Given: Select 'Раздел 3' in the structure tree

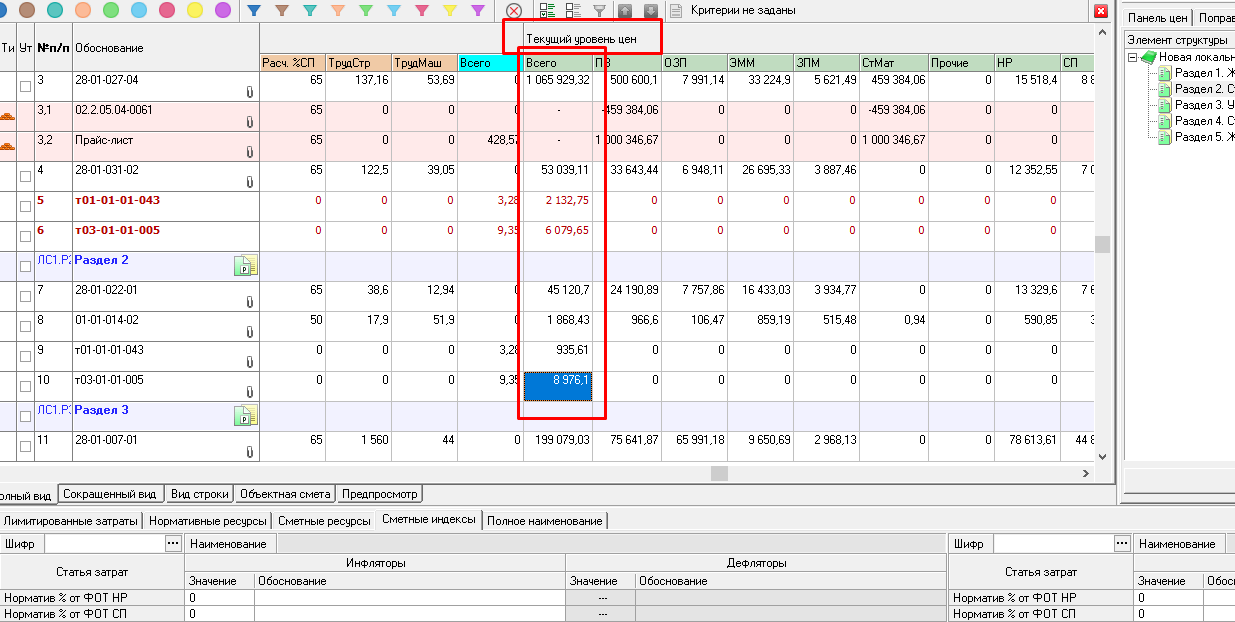Looking at the screenshot, I should (x=1204, y=105).
